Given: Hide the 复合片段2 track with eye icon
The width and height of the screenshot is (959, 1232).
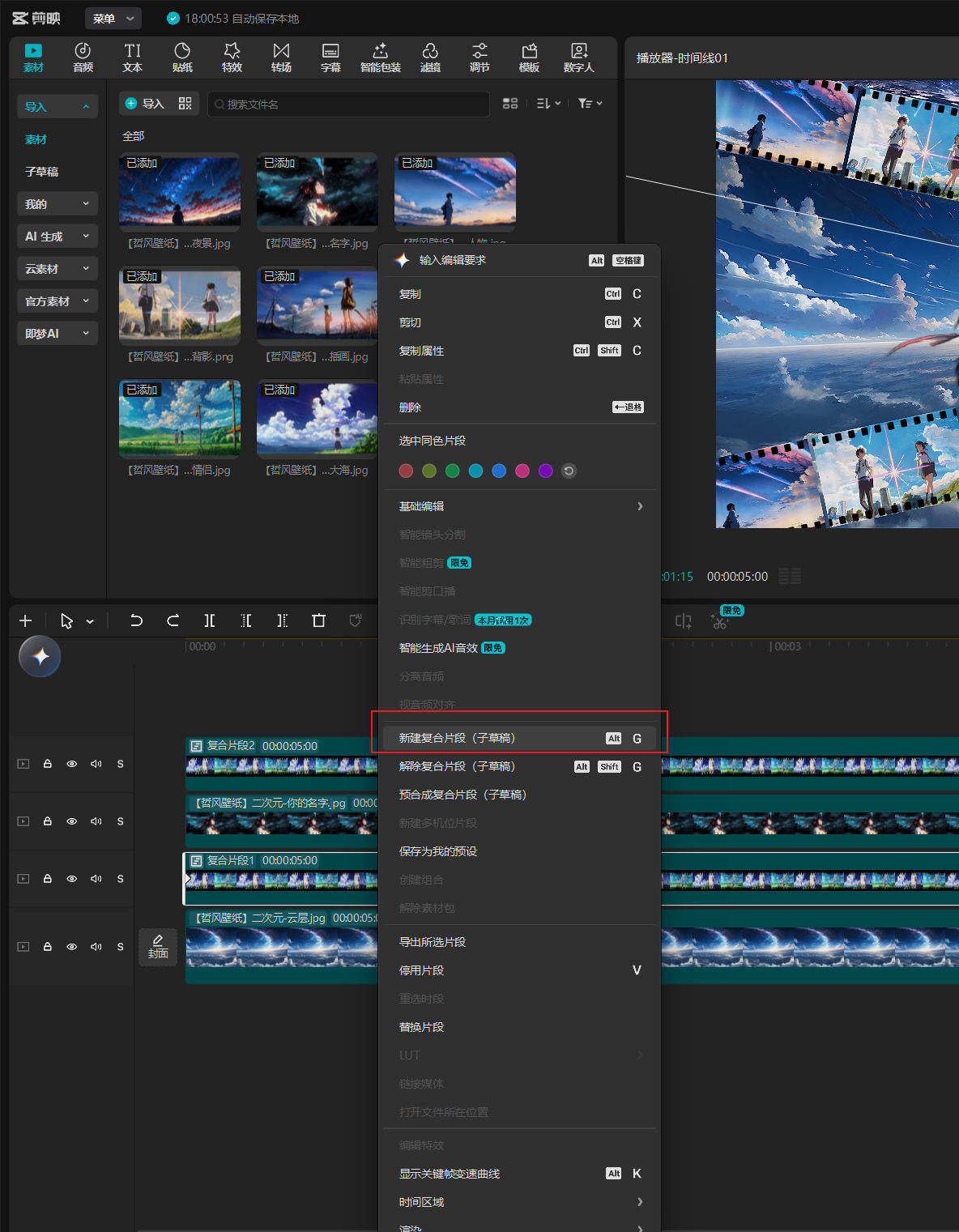Looking at the screenshot, I should [72, 764].
